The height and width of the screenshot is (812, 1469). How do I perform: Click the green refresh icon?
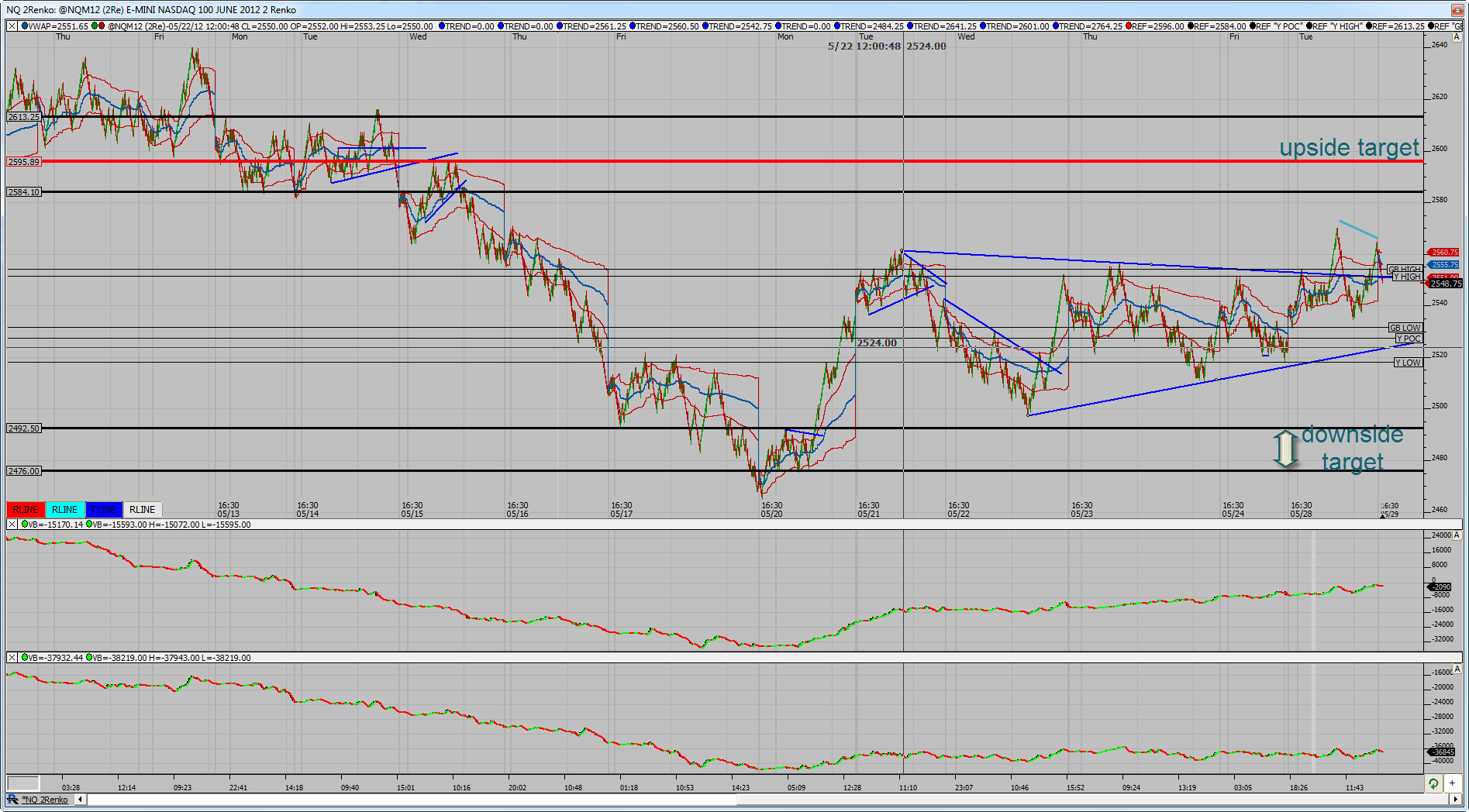pyautogui.click(x=1434, y=783)
